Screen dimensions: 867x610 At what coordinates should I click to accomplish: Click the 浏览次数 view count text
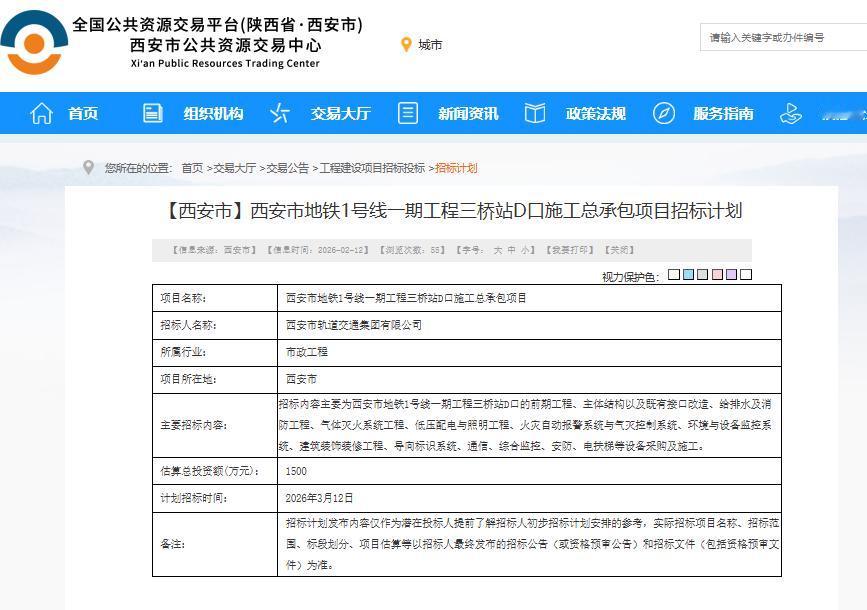tap(412, 250)
